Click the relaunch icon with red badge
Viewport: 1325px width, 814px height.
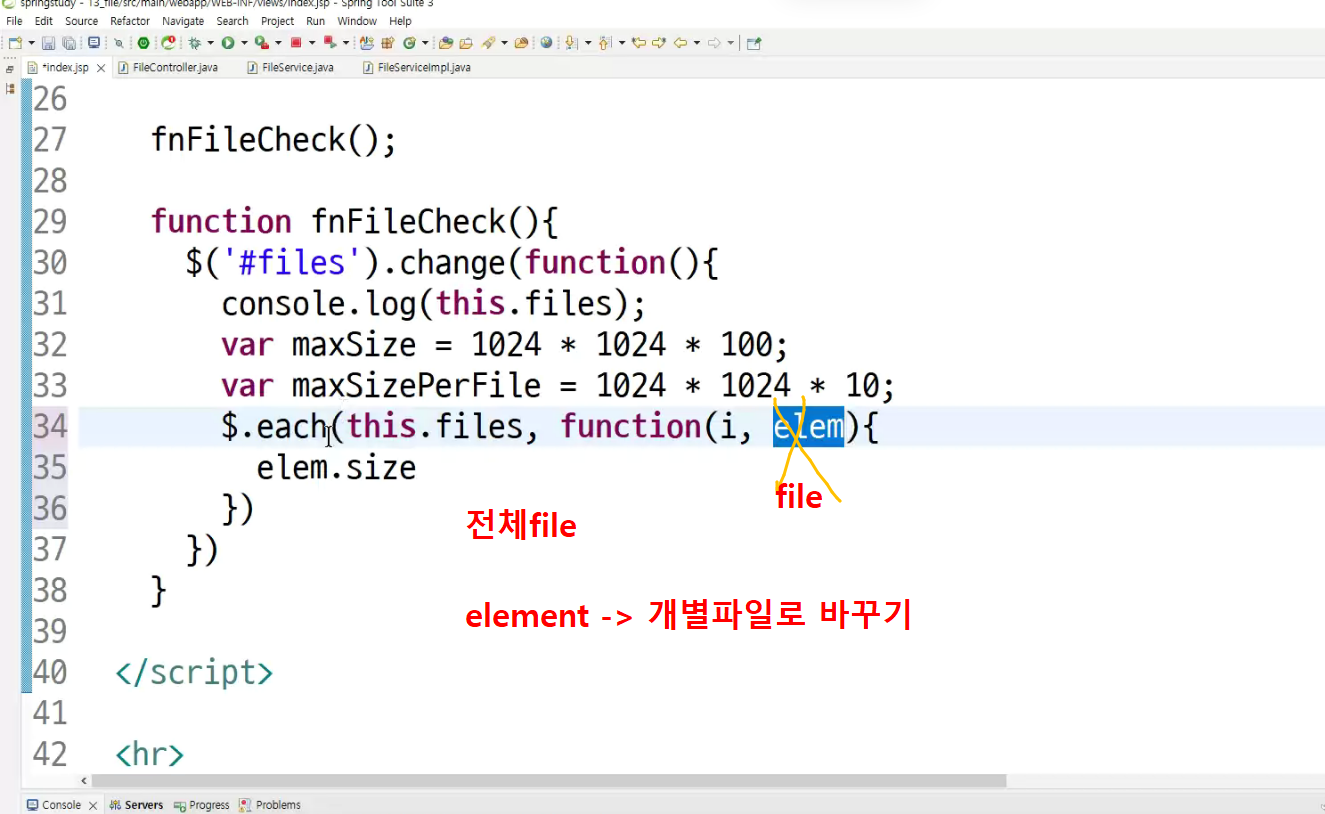pos(169,43)
